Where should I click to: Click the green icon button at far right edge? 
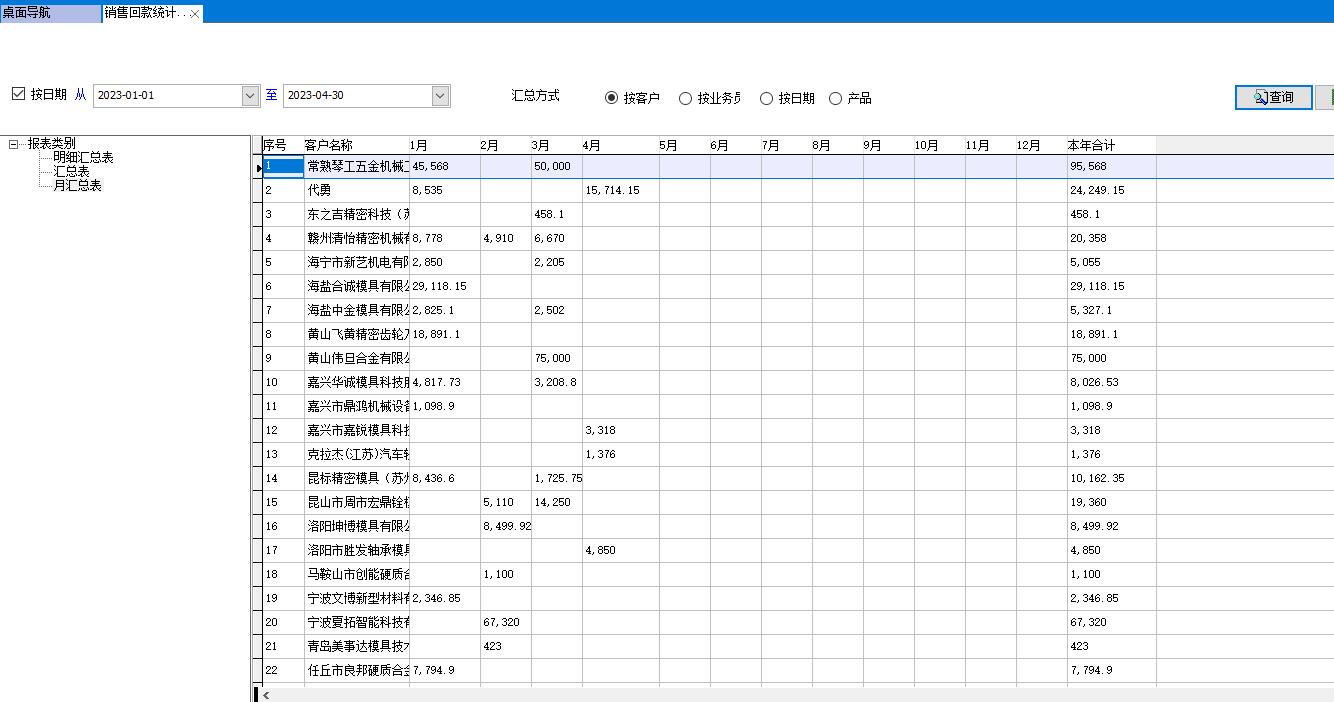[x=1328, y=97]
